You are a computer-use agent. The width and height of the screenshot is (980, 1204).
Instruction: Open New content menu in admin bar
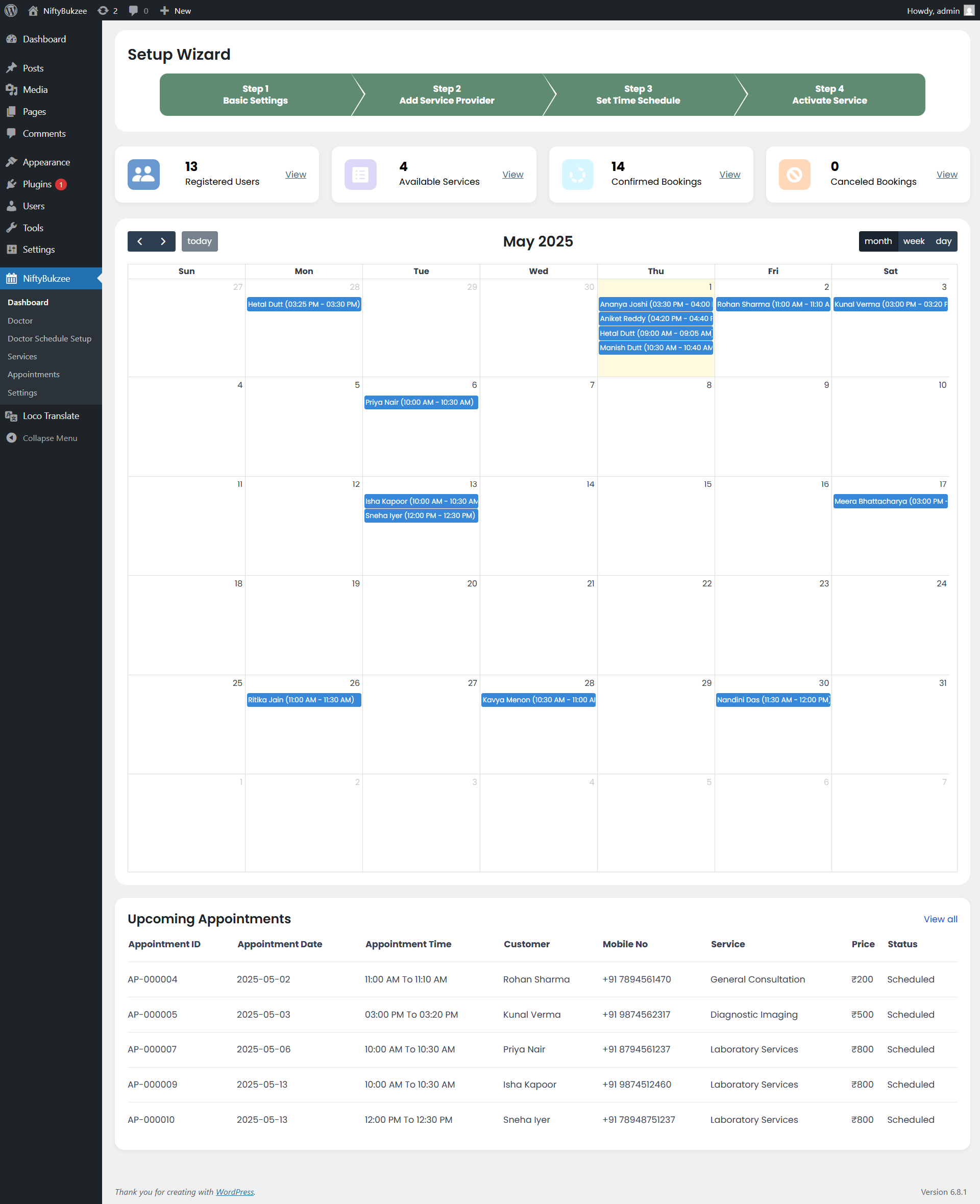pos(176,10)
